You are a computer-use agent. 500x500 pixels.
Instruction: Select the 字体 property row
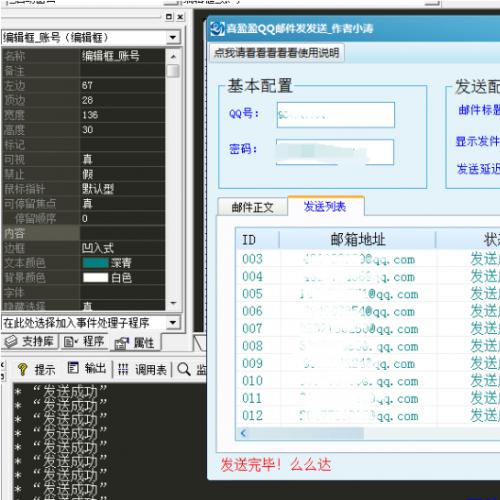[83, 292]
